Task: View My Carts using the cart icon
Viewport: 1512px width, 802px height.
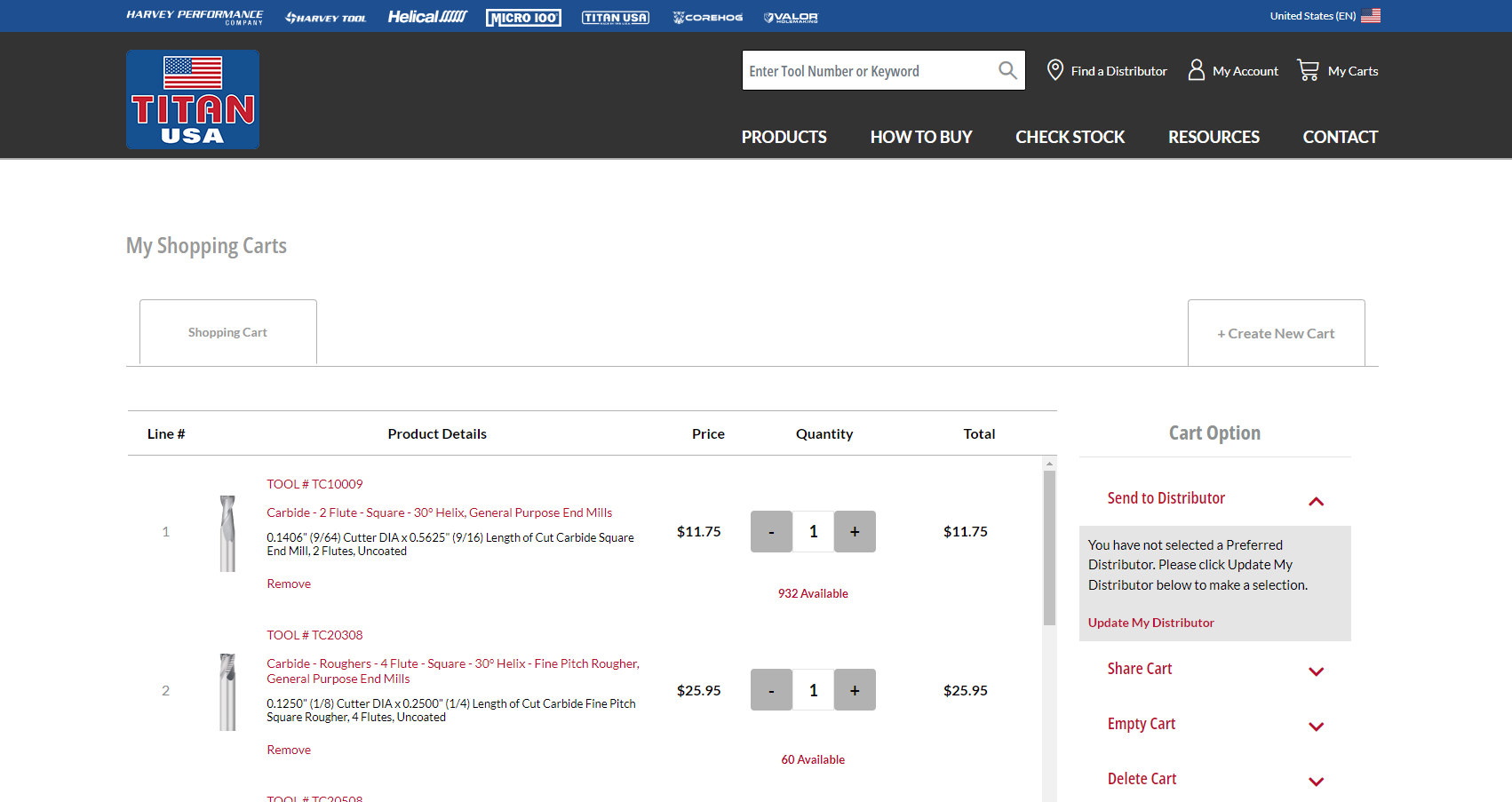Action: [1307, 69]
